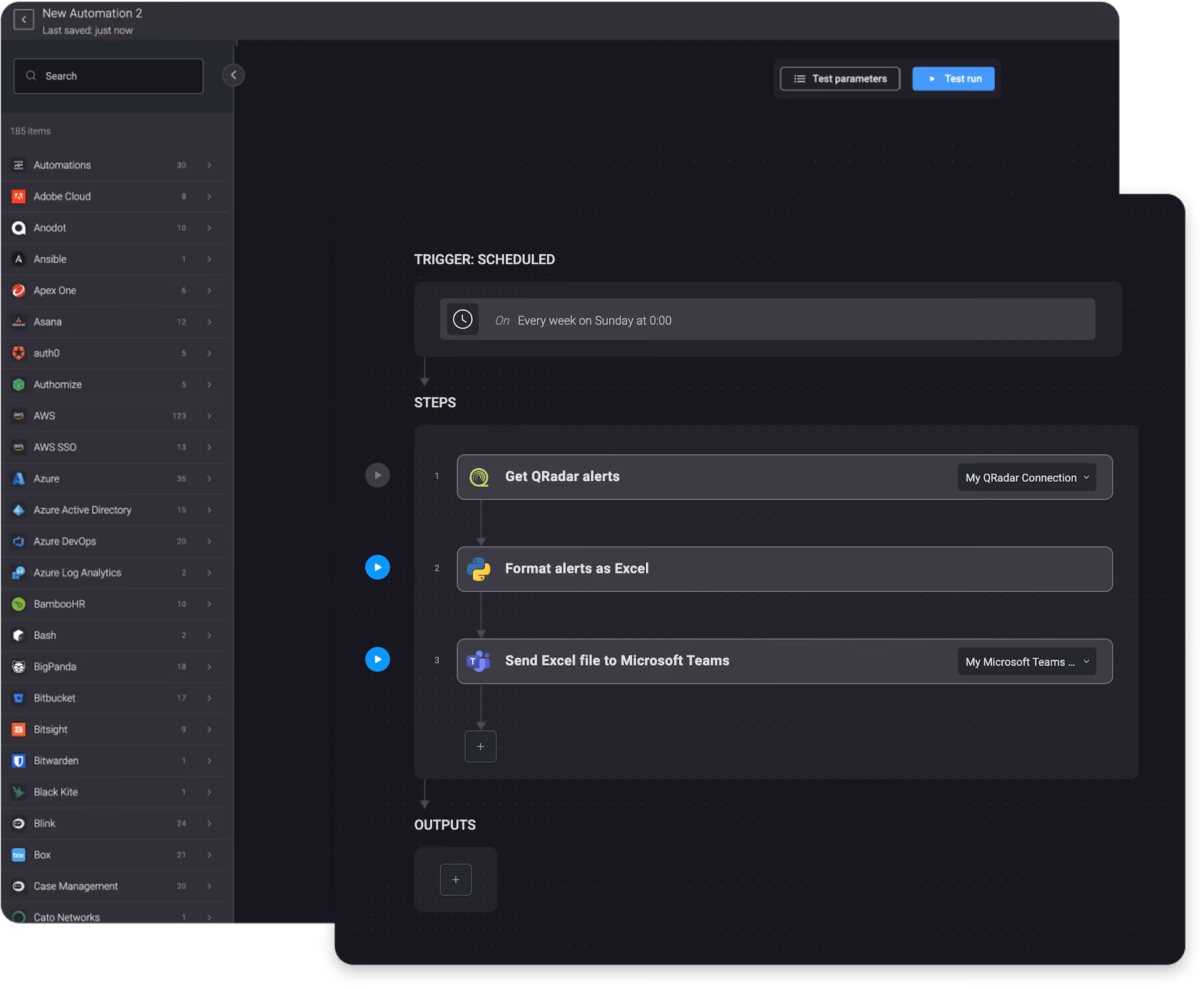This screenshot has height=989, width=1204.
Task: Open the Case Management list item
Action: (x=115, y=886)
